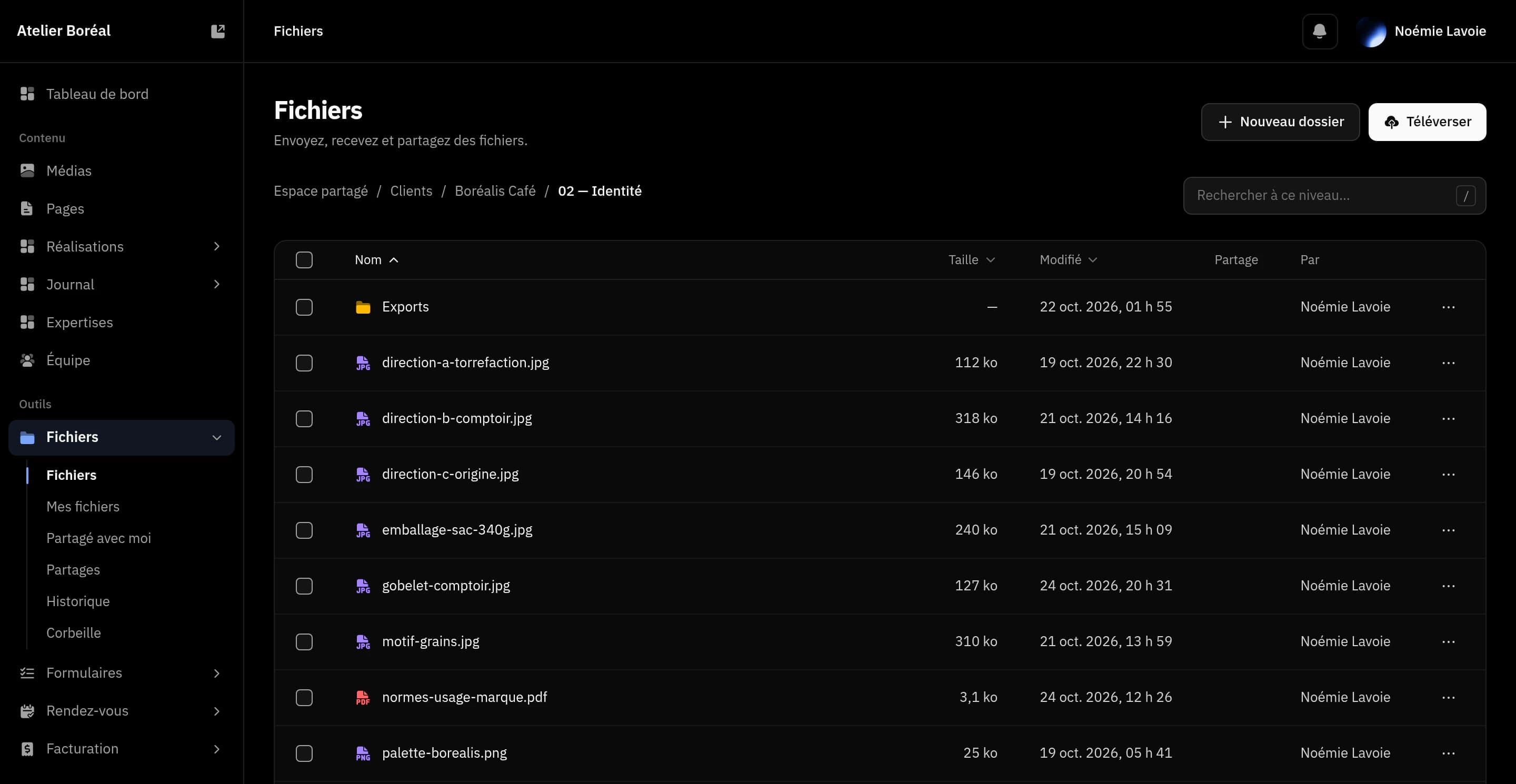Expand the Journal section chevron
The width and height of the screenshot is (1516, 784).
pos(216,284)
